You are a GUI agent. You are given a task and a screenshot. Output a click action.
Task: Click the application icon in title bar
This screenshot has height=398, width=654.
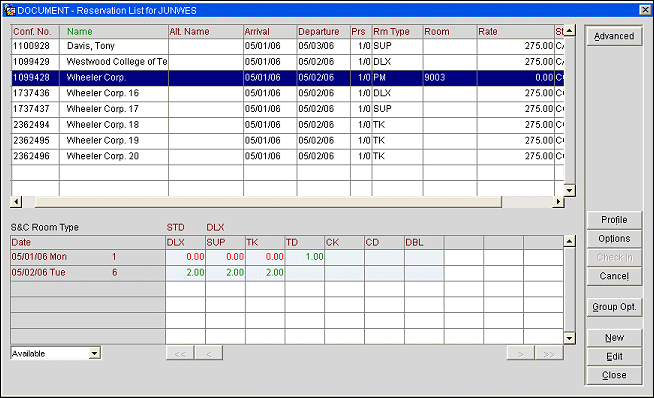9,10
